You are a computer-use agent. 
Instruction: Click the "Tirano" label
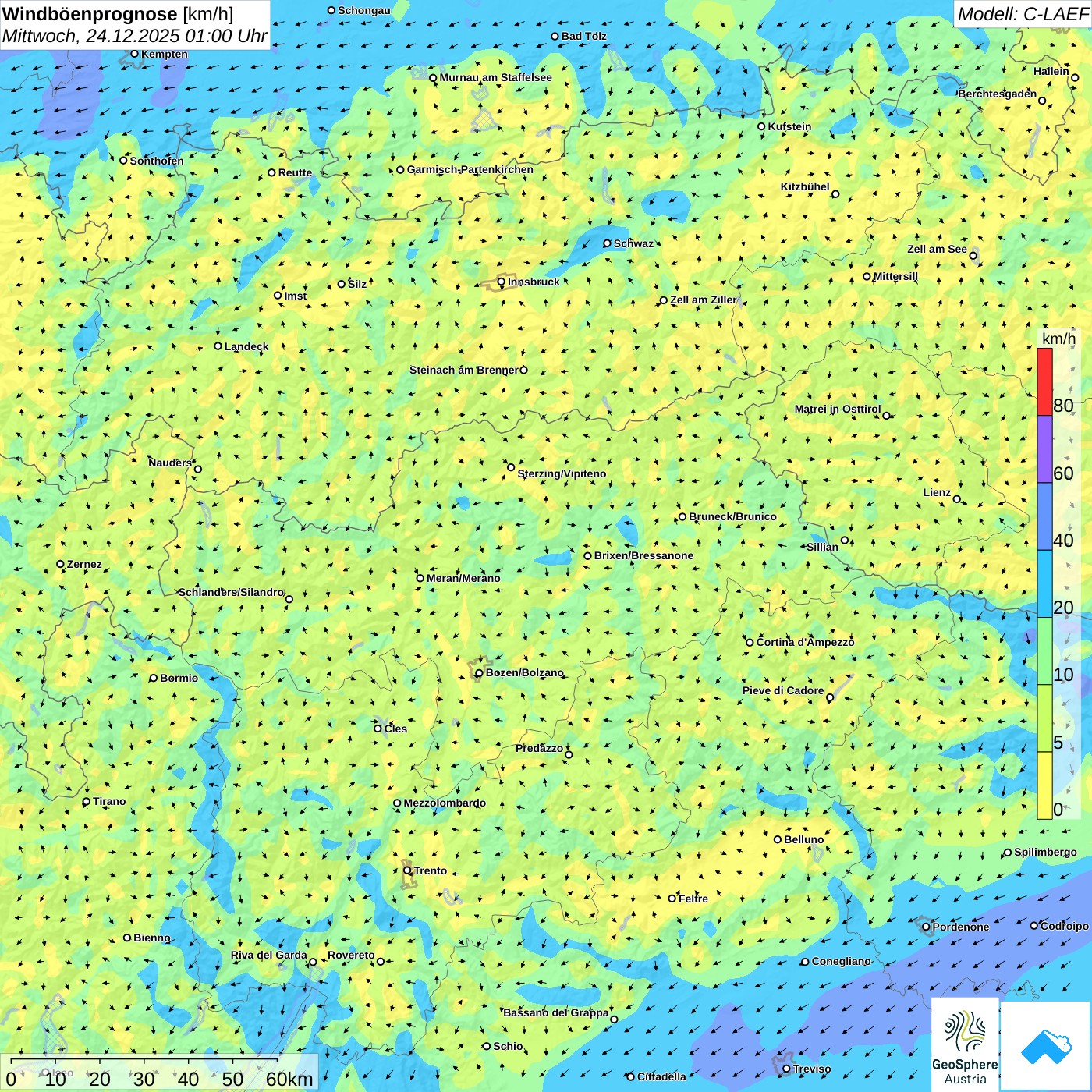109,801
